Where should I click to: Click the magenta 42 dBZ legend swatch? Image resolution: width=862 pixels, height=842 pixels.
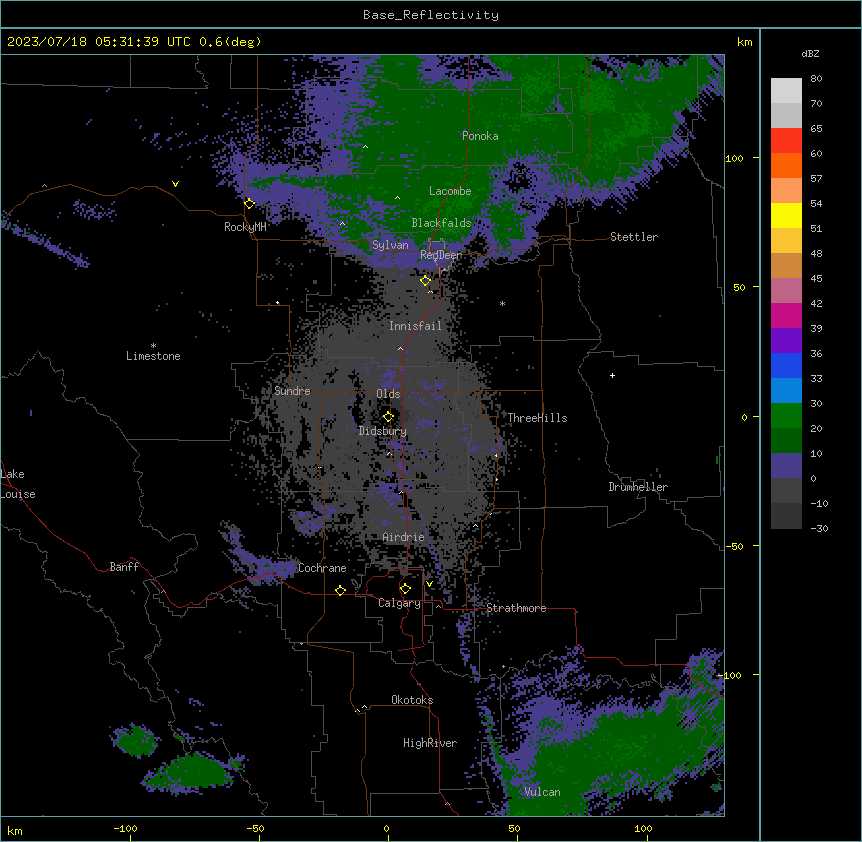point(786,315)
